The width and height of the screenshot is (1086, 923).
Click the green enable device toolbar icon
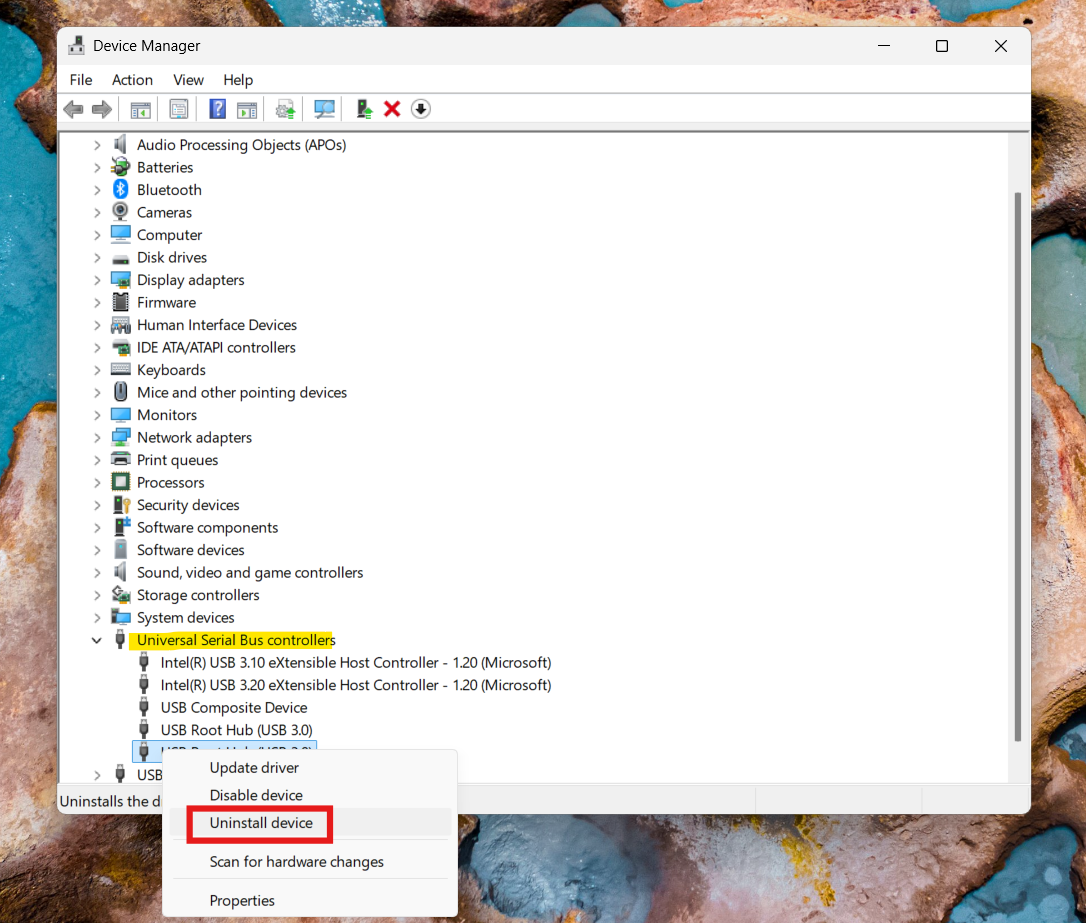click(x=364, y=109)
